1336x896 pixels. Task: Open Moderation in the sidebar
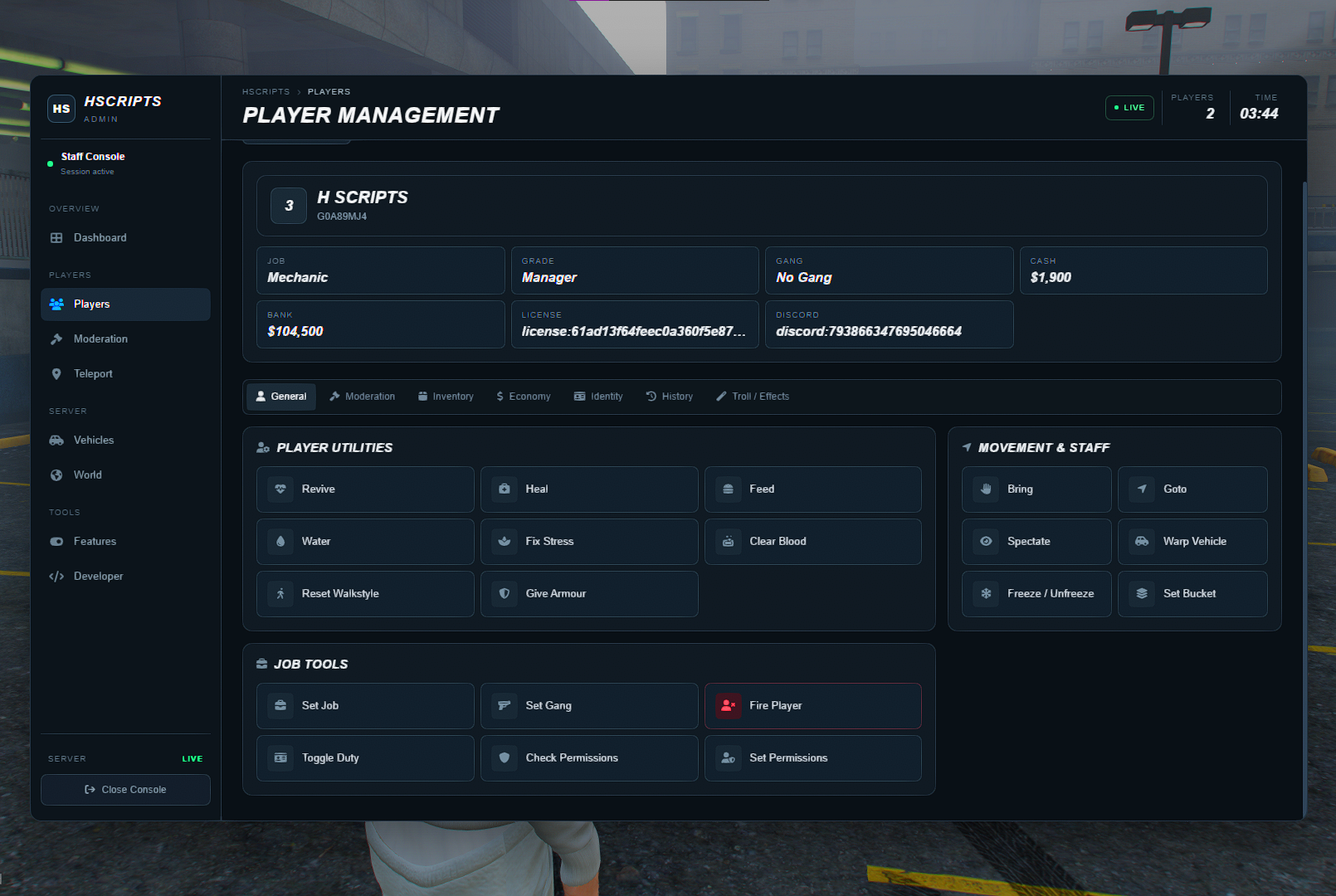(x=125, y=339)
